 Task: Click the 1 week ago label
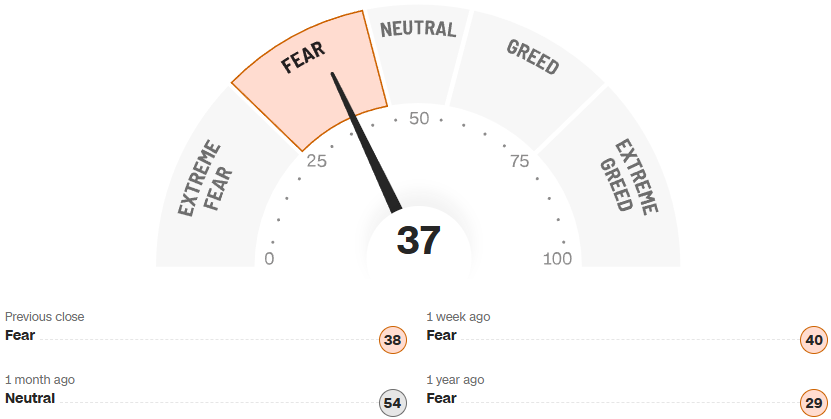[458, 317]
